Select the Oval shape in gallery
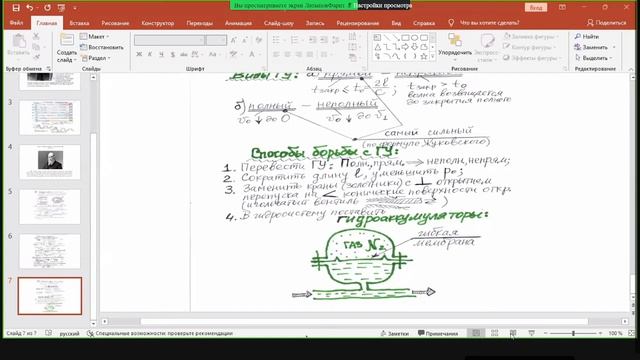The width and height of the screenshot is (640, 360). pyautogui.click(x=415, y=38)
